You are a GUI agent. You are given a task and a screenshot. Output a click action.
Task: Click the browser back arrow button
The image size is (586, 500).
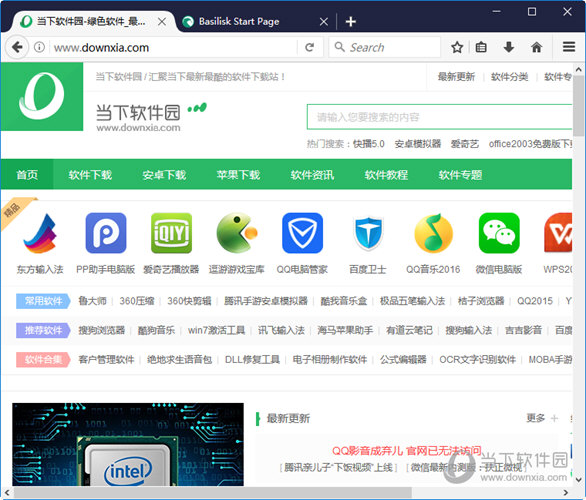pos(17,47)
